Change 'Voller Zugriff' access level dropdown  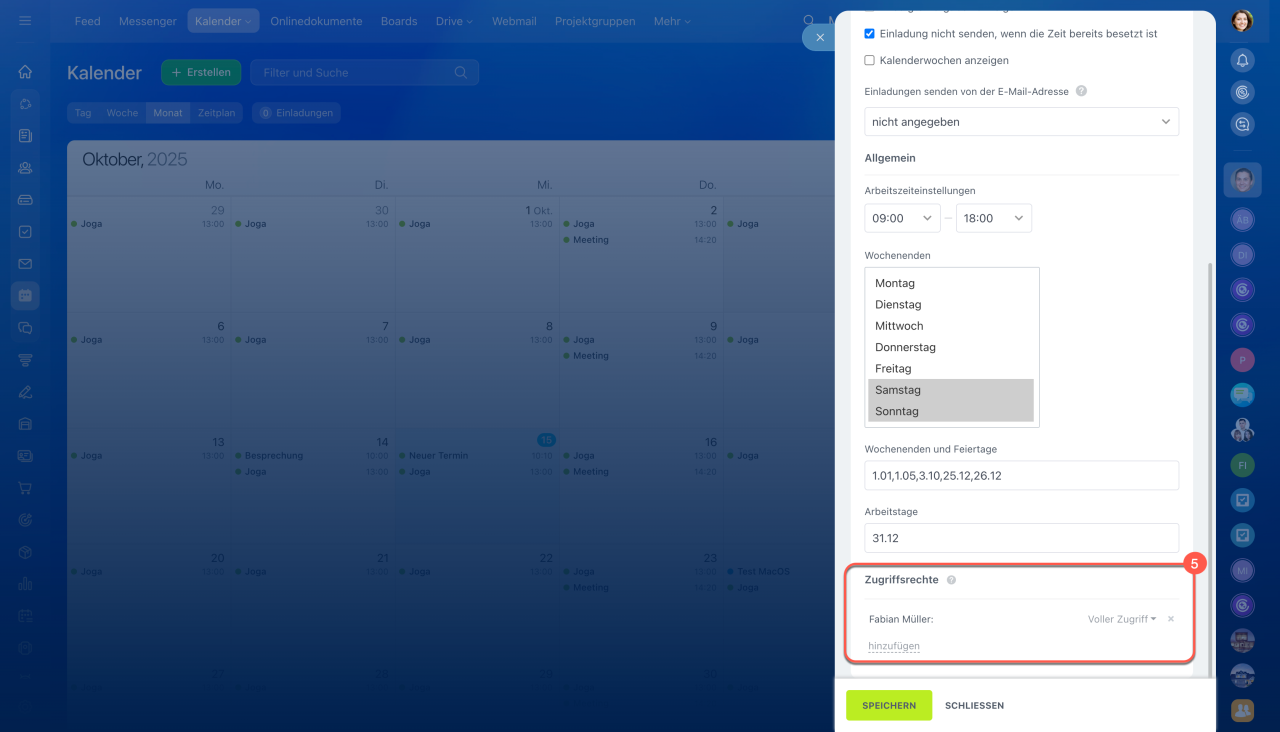(x=1121, y=619)
